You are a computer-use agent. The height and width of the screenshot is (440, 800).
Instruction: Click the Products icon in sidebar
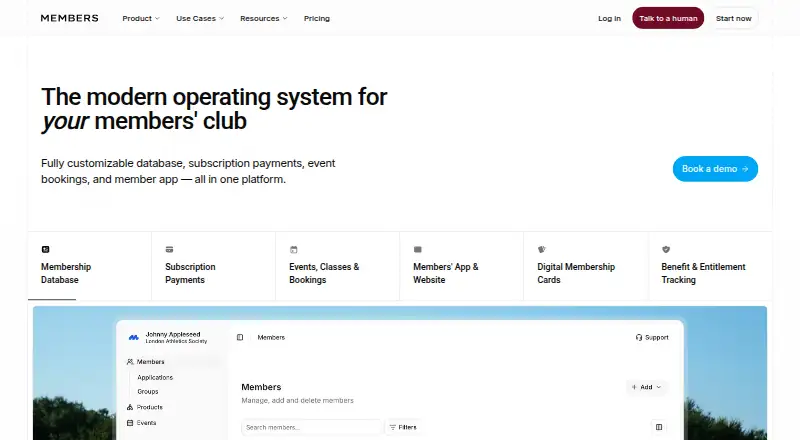[130, 407]
